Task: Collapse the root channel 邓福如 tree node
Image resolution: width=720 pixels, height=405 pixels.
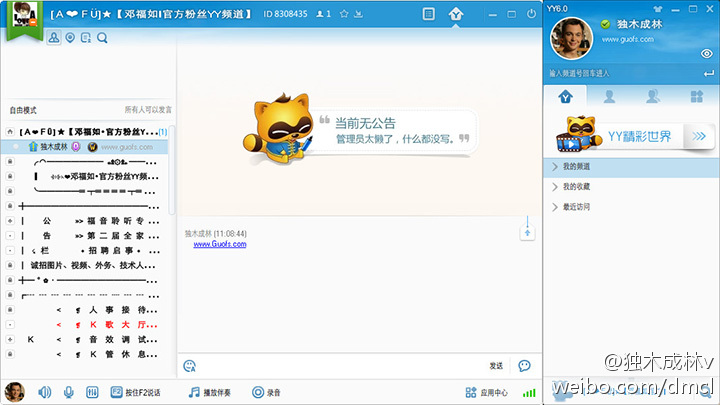Action: tap(10, 132)
